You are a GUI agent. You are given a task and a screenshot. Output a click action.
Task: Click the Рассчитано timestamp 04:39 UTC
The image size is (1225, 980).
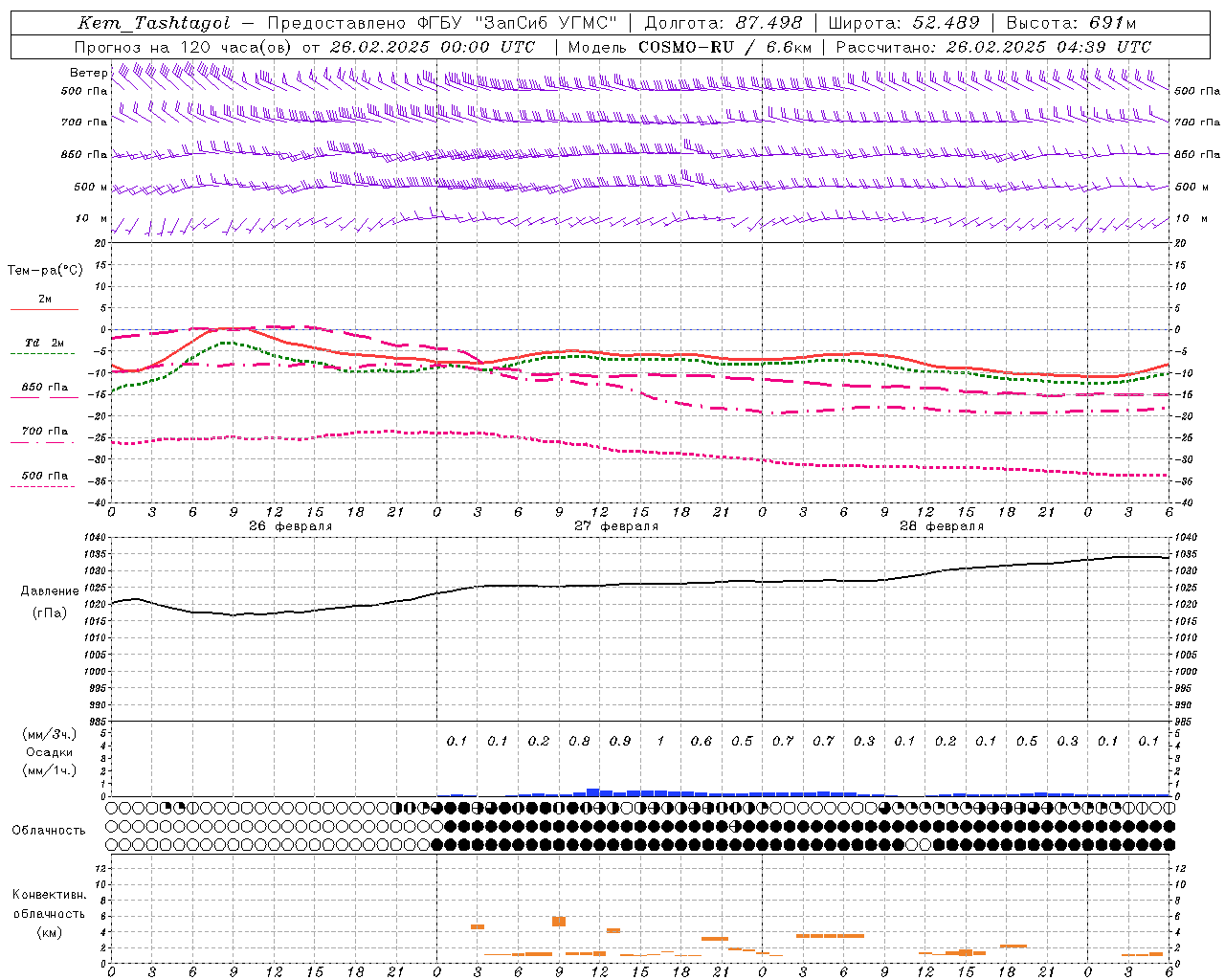(1118, 47)
